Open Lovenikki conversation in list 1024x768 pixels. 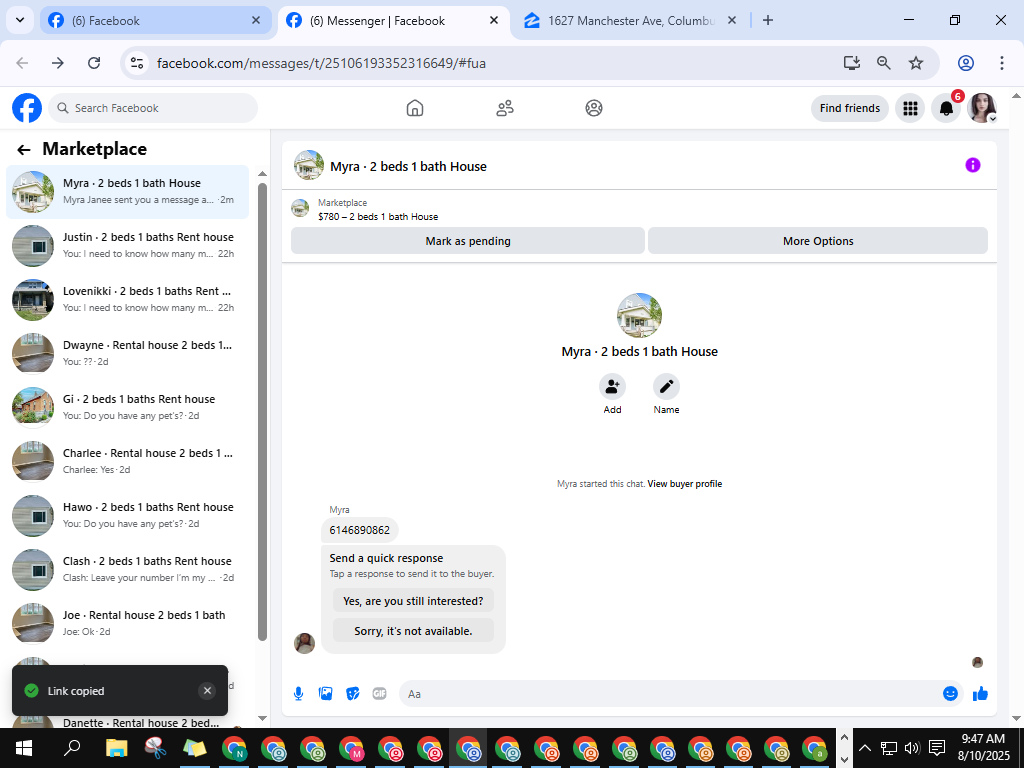pyautogui.click(x=127, y=300)
